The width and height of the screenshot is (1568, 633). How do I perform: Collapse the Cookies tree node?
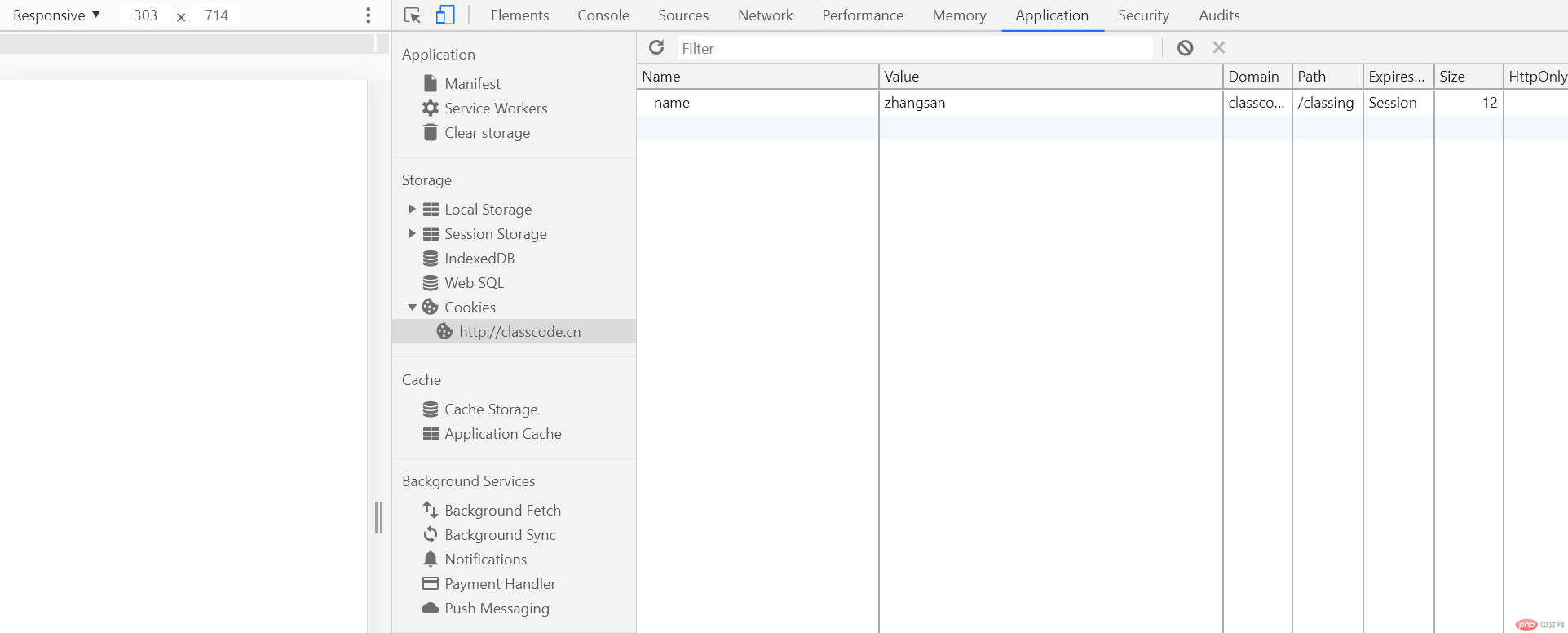(412, 308)
